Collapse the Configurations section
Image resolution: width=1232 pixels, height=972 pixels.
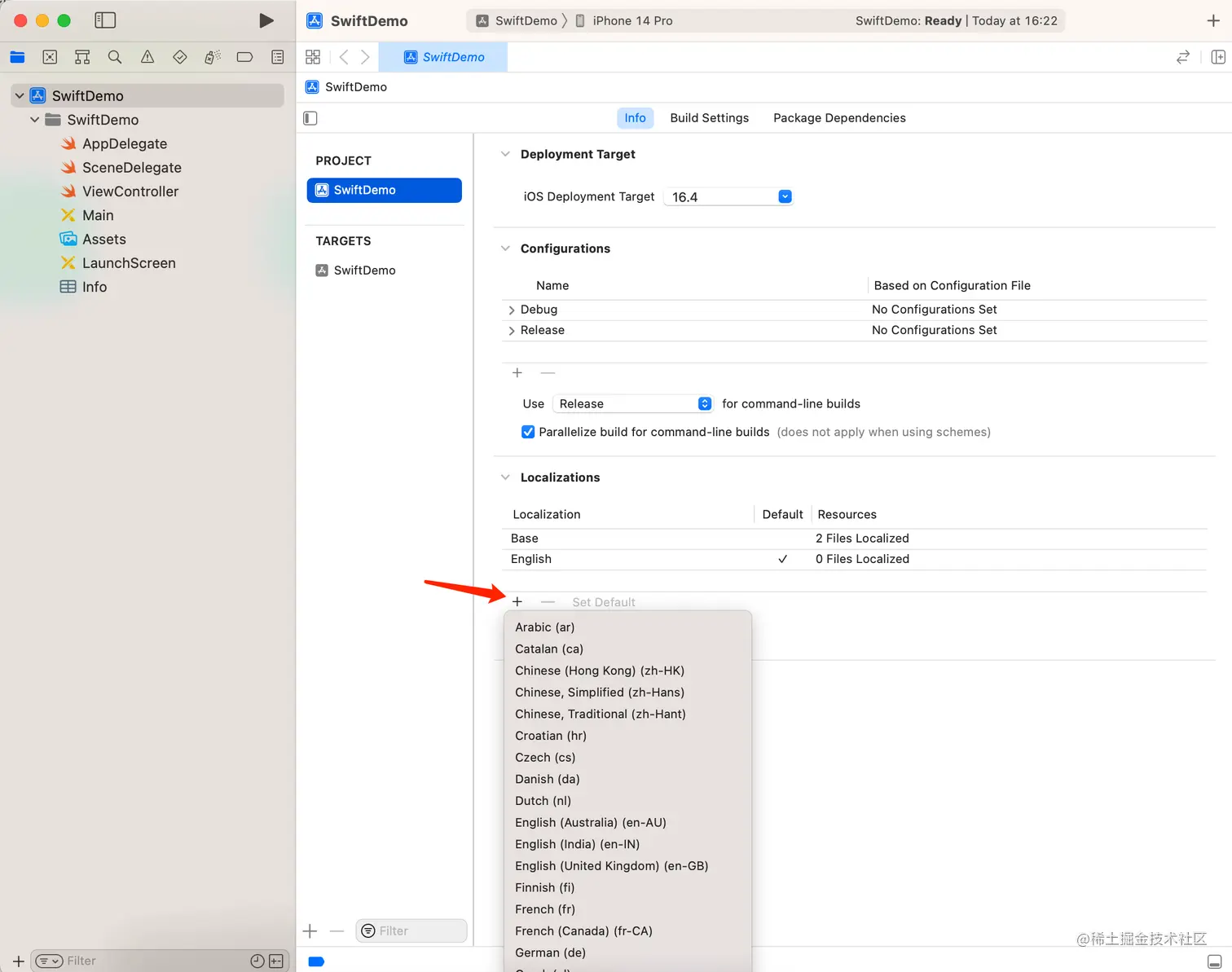(505, 248)
